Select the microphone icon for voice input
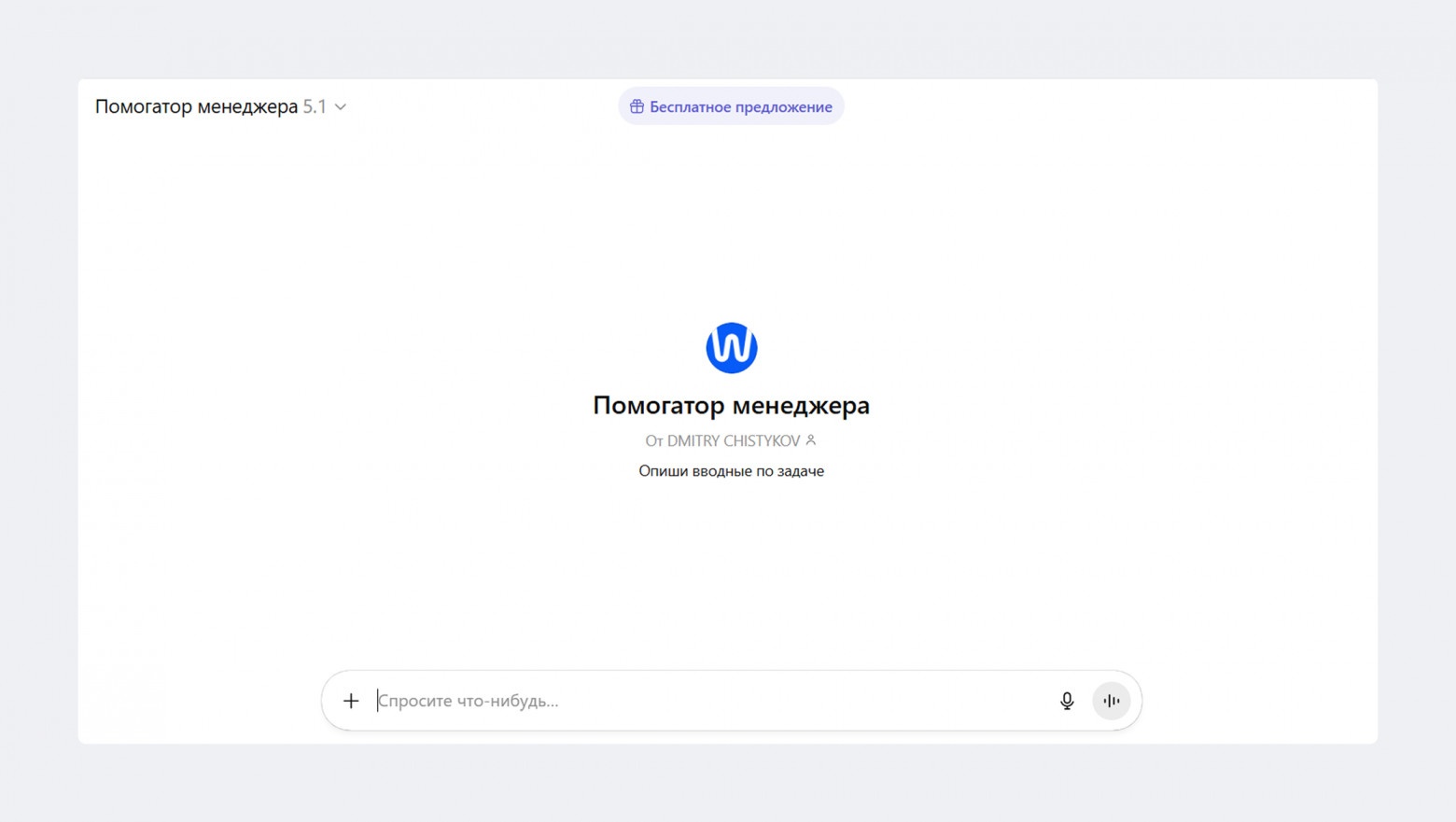Screen dimensions: 1456x822 pyautogui.click(x=1067, y=701)
